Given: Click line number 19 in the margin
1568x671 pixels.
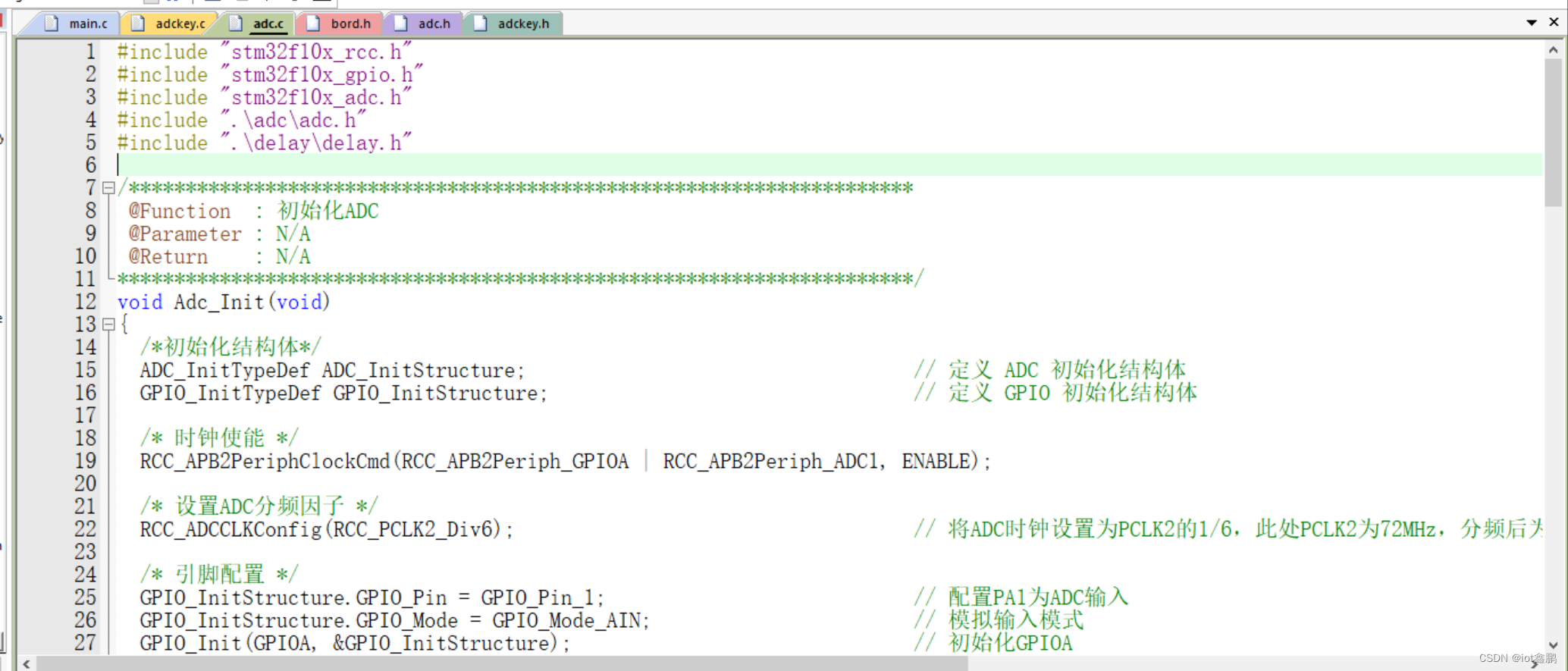Looking at the screenshot, I should 86,461.
